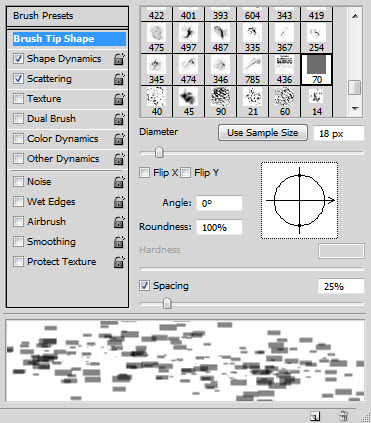Select brush tip thumbnail 345
This screenshot has width=371, height=423.
(x=156, y=70)
